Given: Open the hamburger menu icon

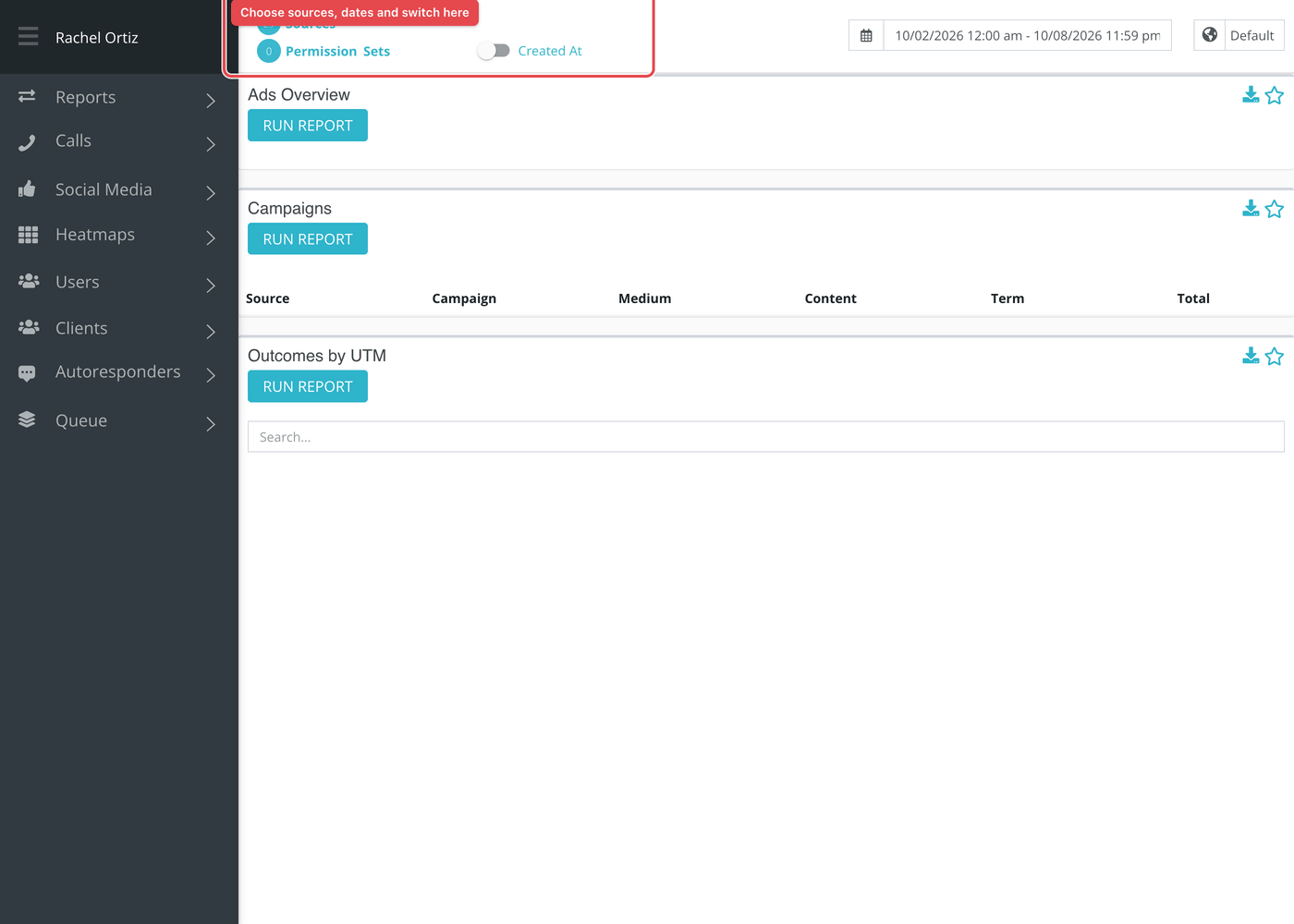Looking at the screenshot, I should coord(28,36).
